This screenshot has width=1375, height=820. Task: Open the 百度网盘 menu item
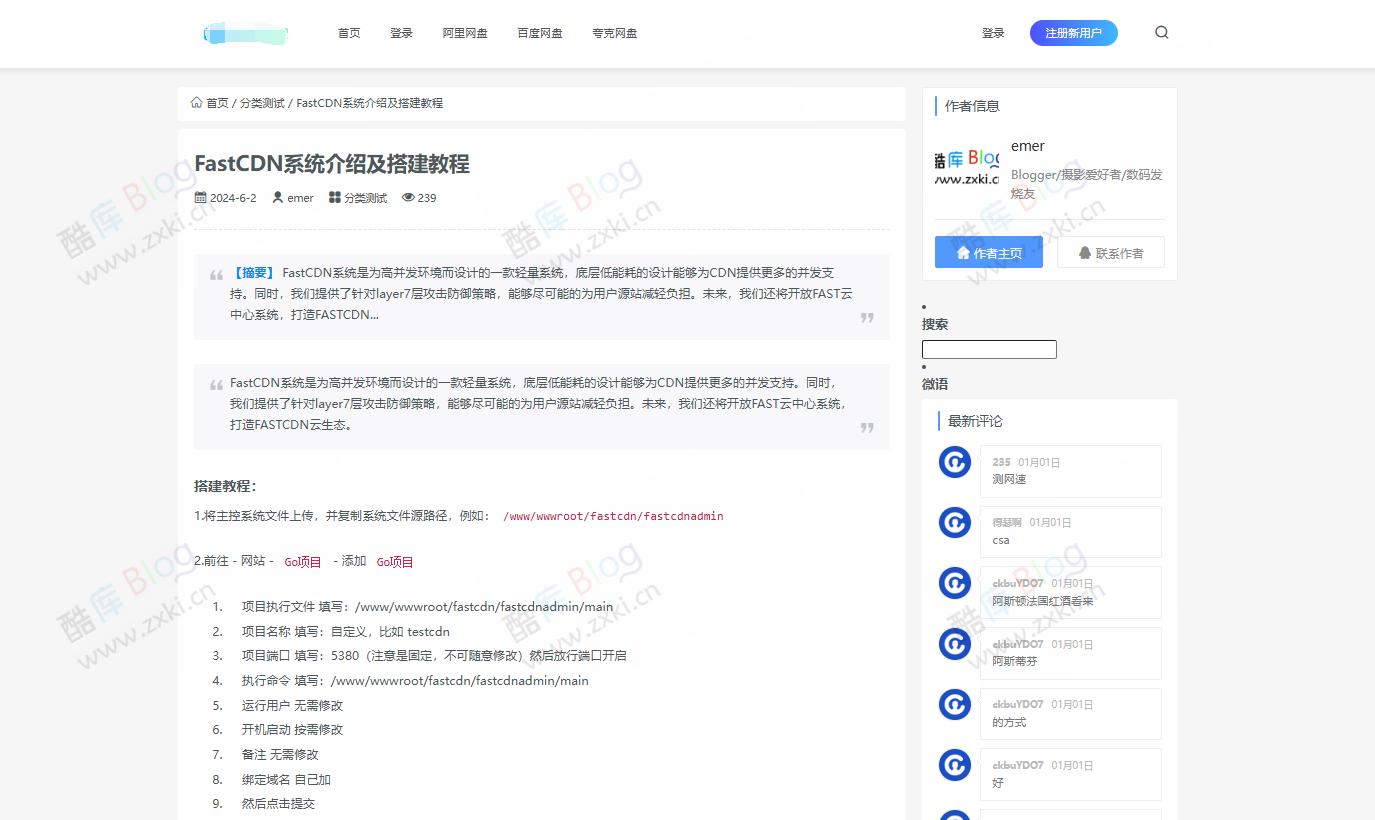[539, 32]
